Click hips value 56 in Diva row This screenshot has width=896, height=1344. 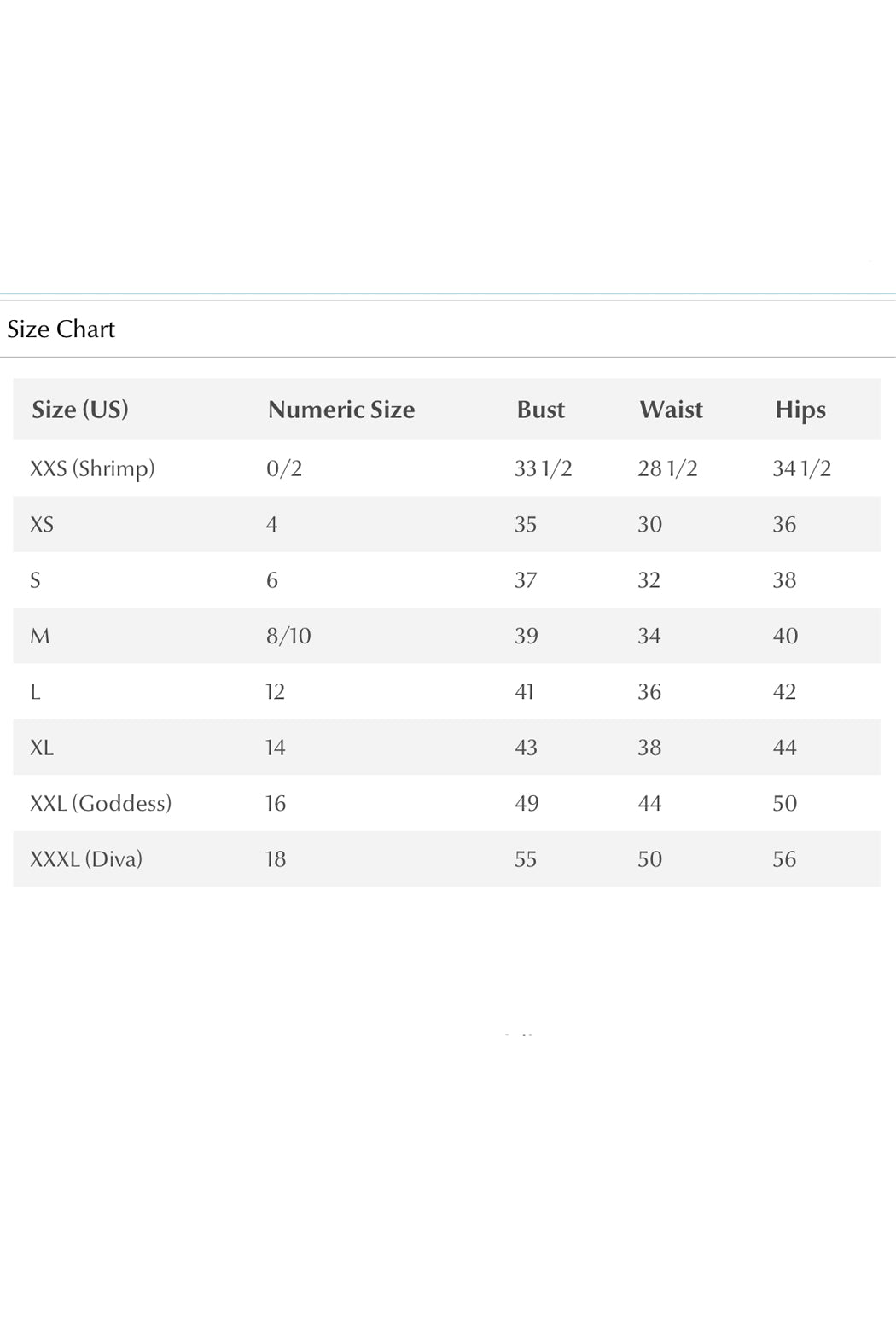tap(784, 859)
